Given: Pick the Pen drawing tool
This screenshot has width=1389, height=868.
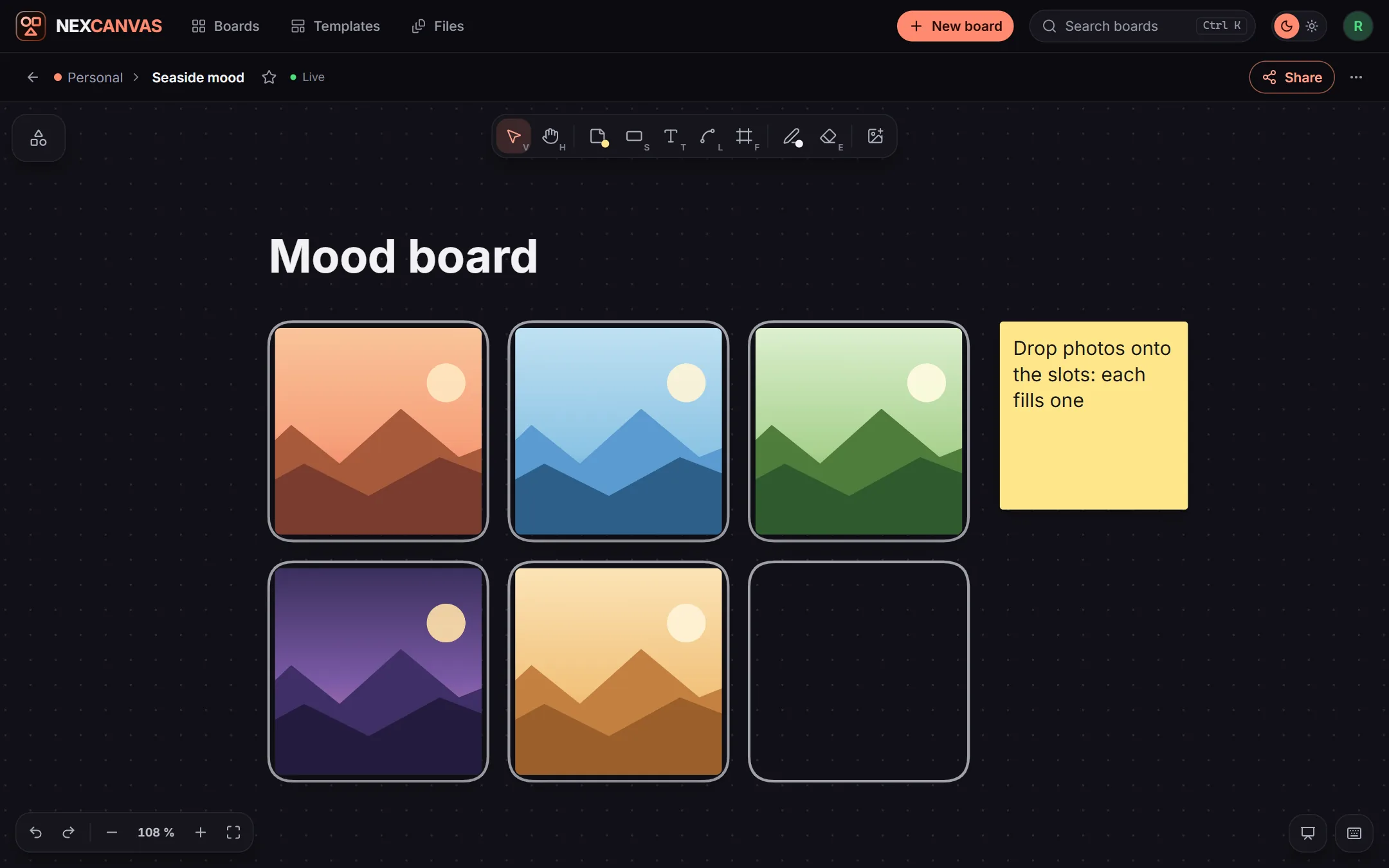Looking at the screenshot, I should click(x=792, y=136).
